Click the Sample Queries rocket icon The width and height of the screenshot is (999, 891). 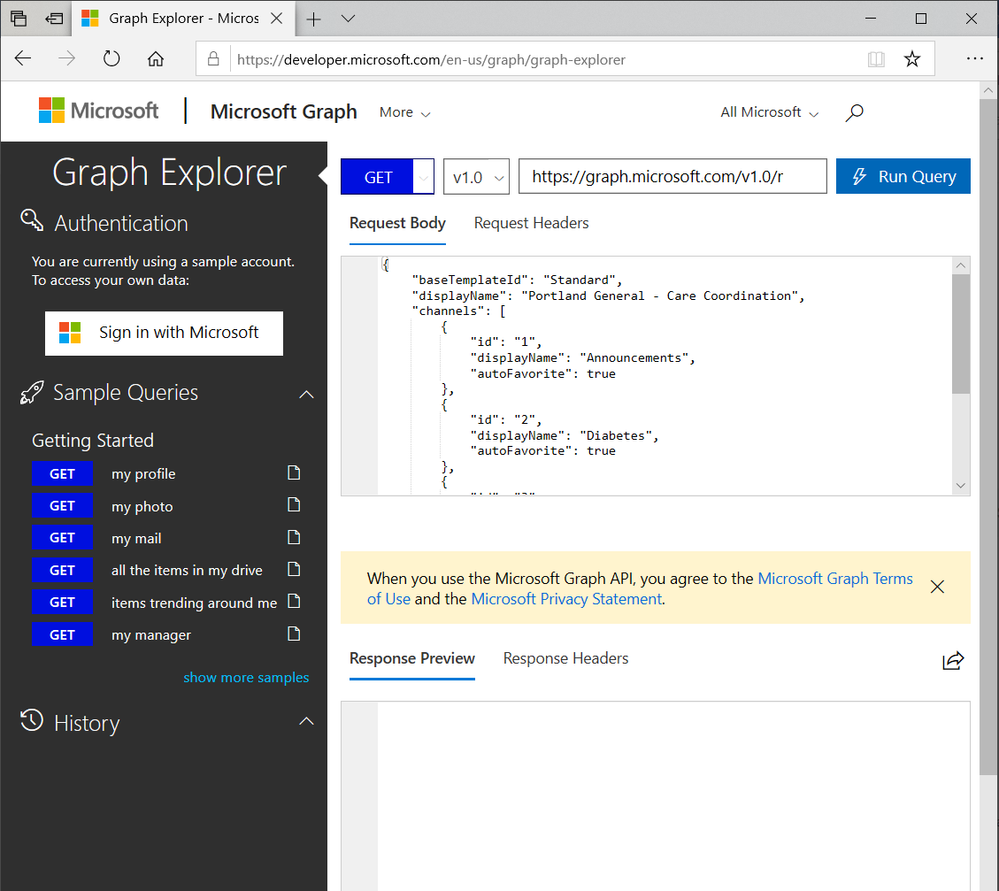[x=32, y=393]
